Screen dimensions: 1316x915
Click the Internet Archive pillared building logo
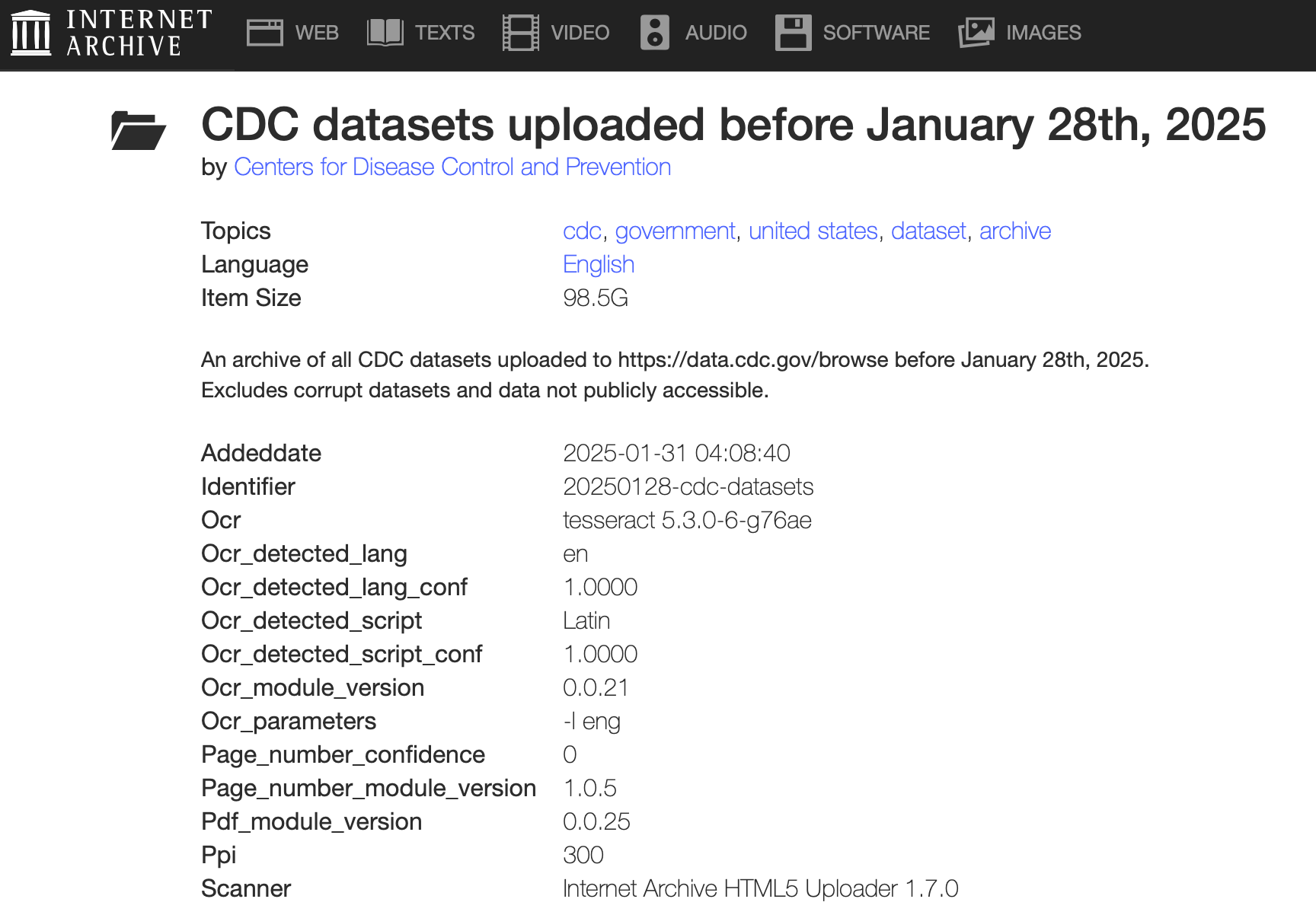[31, 33]
